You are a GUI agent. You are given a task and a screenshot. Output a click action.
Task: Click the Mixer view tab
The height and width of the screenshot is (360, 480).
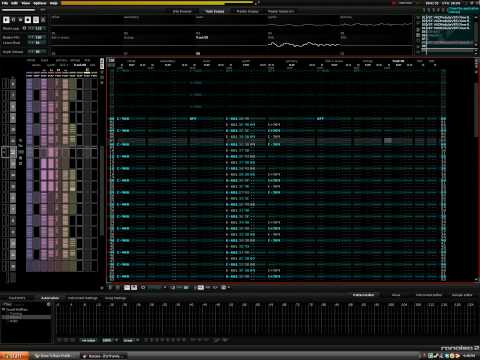click(396, 295)
